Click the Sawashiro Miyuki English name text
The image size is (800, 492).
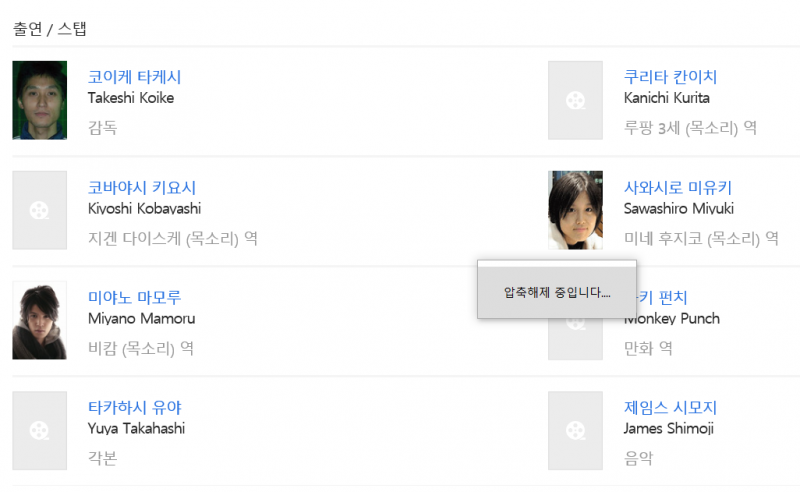(x=678, y=208)
